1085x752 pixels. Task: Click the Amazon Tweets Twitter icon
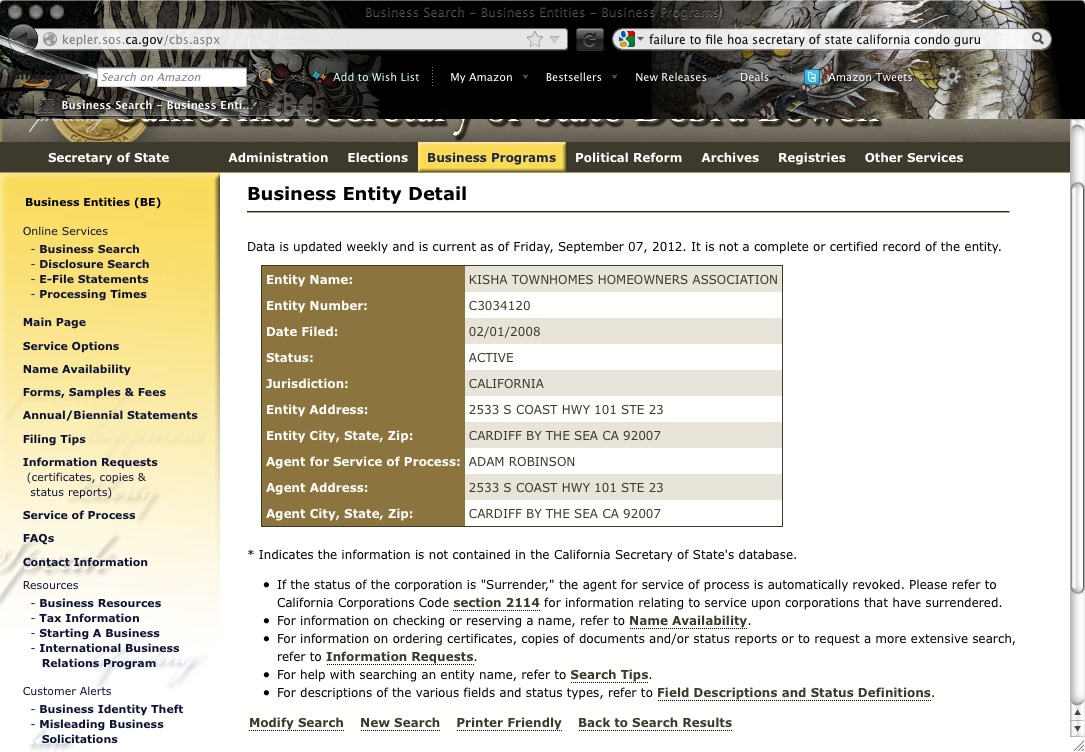pyautogui.click(x=812, y=77)
